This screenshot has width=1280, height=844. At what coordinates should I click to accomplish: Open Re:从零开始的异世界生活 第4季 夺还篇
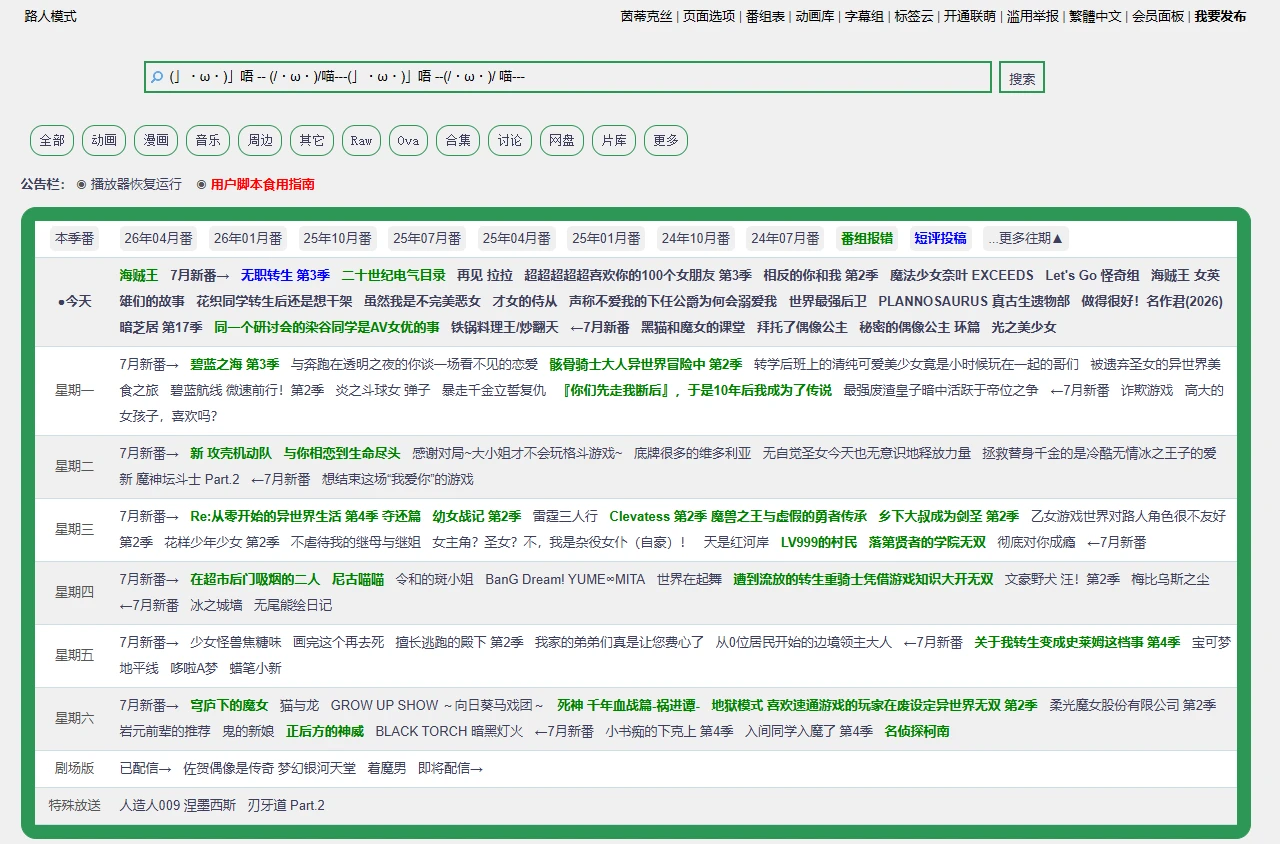305,516
